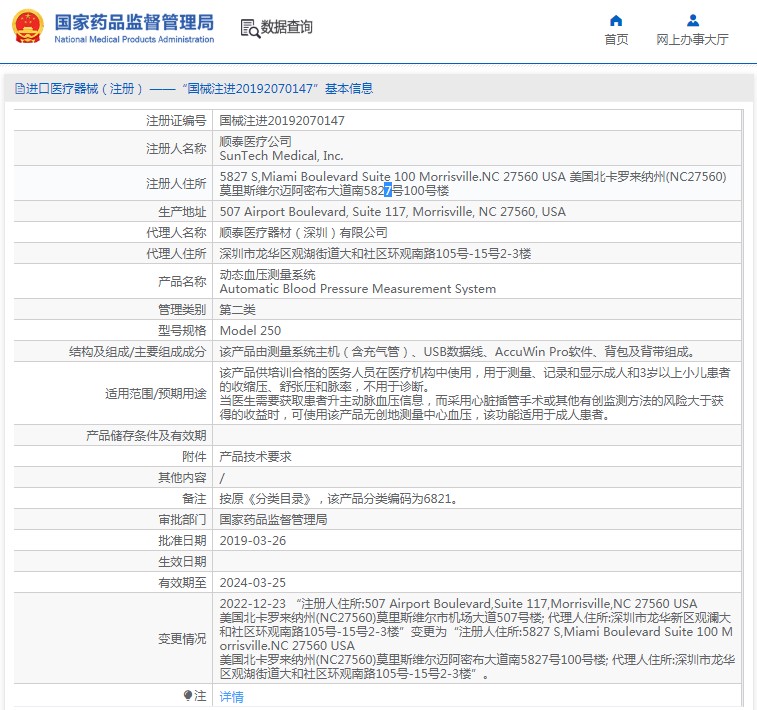The height and width of the screenshot is (710, 757).
Task: Click the 其他内容 label
Action: (x=182, y=477)
